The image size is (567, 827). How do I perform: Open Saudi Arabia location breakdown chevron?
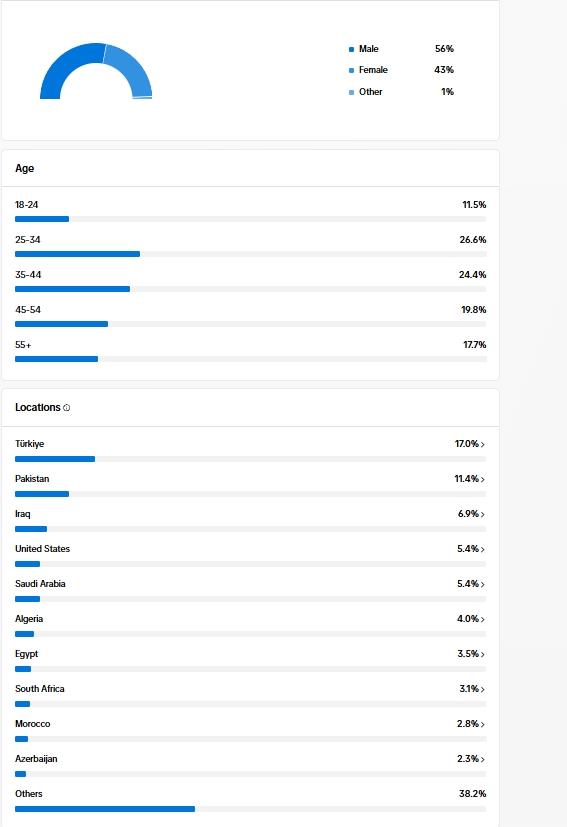tap(483, 584)
